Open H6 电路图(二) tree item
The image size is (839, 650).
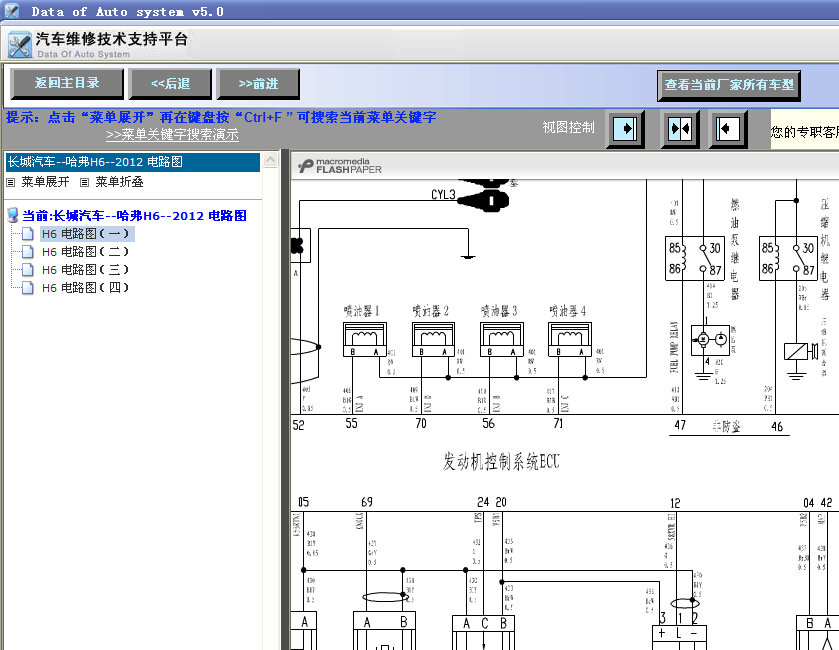(86, 251)
